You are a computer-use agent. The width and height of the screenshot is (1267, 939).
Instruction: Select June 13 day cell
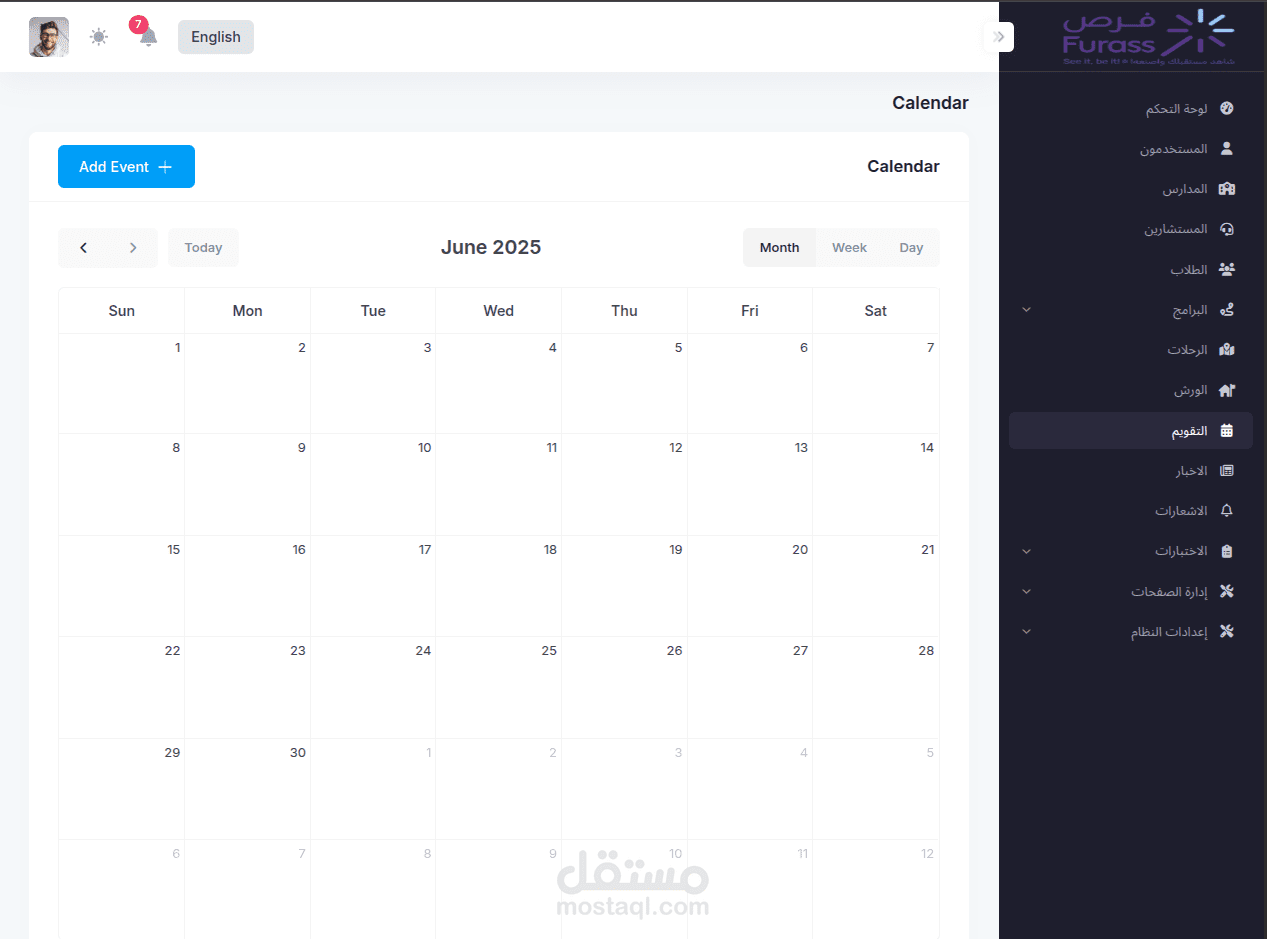[750, 484]
